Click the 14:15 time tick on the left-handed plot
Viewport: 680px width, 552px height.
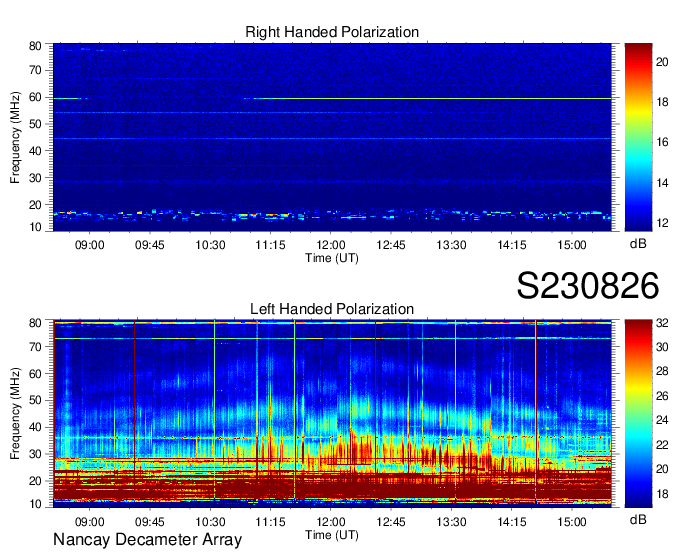click(511, 521)
